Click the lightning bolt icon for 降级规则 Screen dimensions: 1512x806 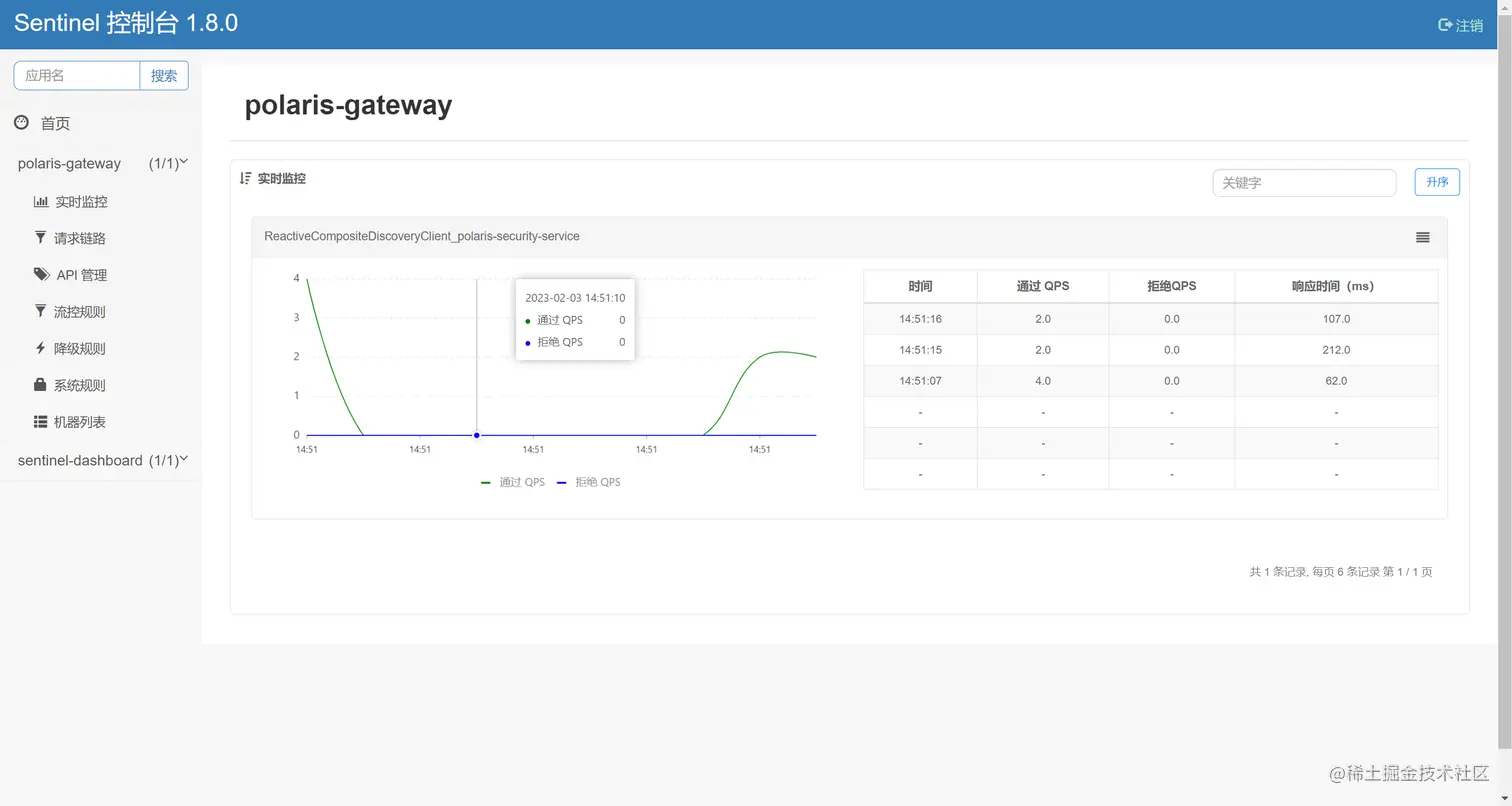pos(40,348)
